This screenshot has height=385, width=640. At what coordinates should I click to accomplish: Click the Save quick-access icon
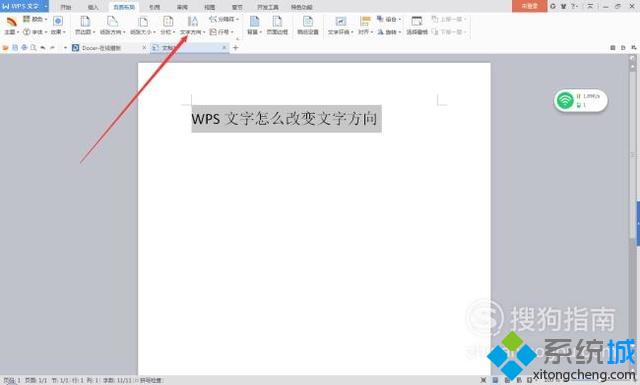point(15,48)
